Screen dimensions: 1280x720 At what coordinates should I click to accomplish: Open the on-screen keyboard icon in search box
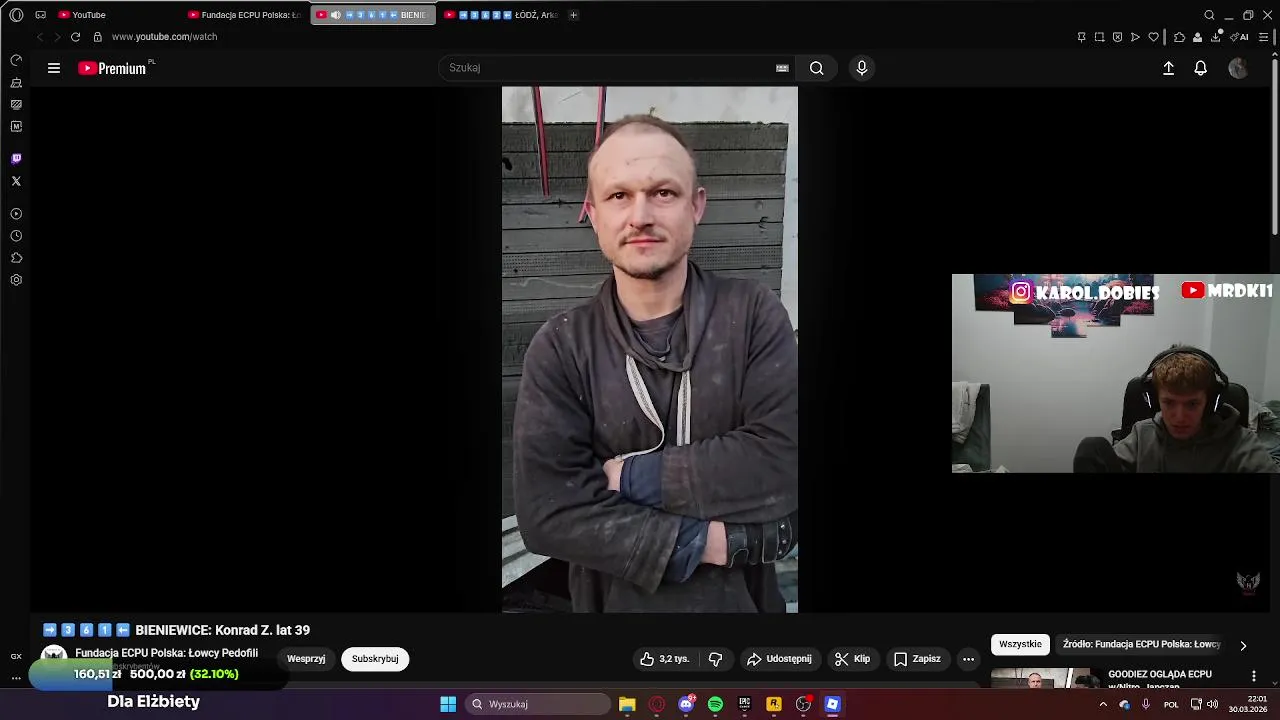(x=782, y=68)
